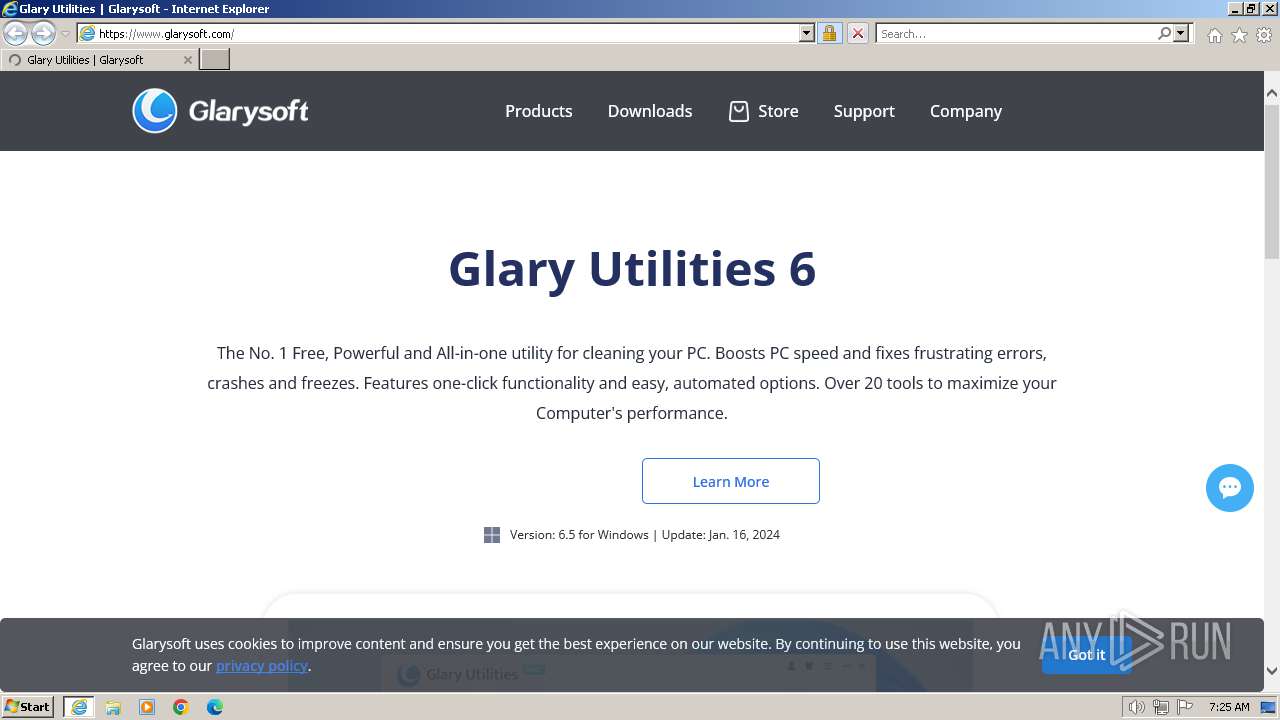This screenshot has height=720, width=1280.
Task: Click the version 6.5 update text
Action: [x=645, y=535]
